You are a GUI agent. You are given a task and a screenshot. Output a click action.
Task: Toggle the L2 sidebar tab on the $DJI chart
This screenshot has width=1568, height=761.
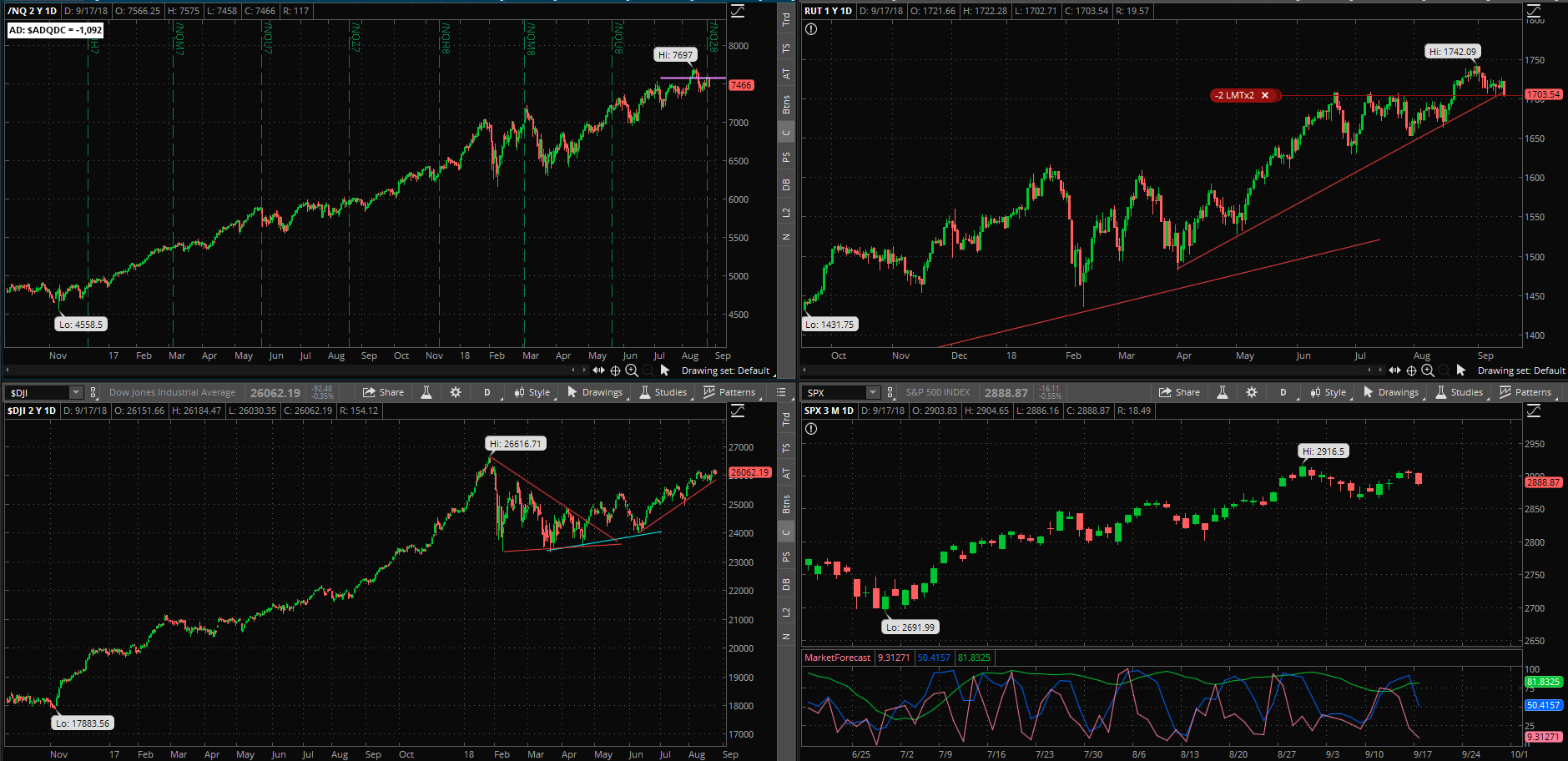pos(786,612)
